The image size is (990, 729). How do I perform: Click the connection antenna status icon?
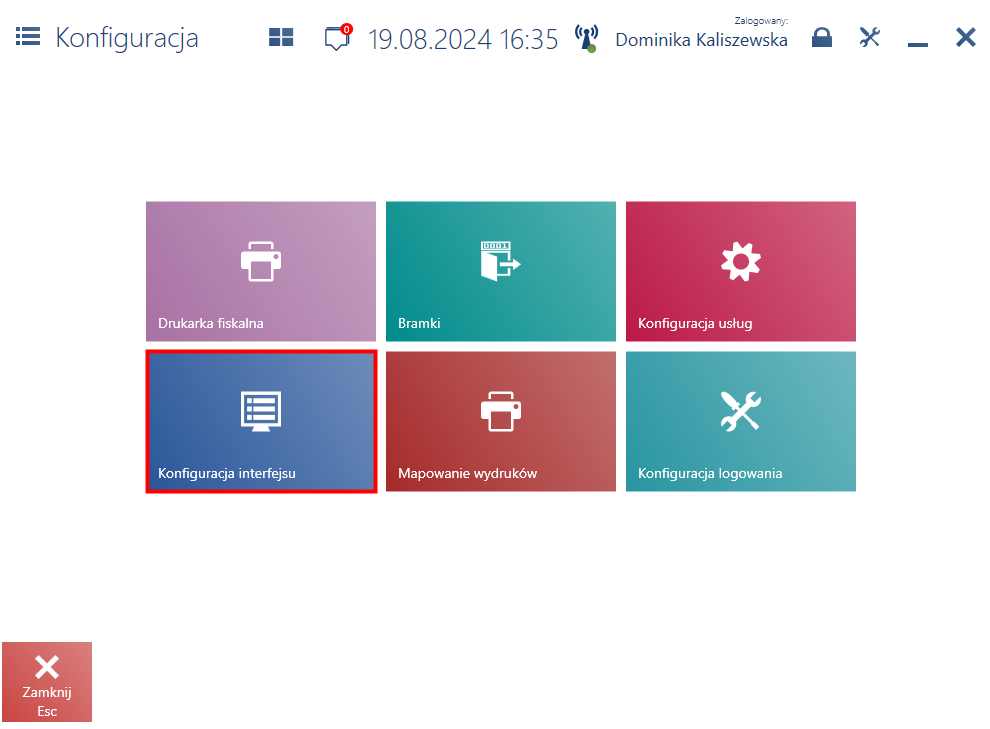tap(587, 39)
